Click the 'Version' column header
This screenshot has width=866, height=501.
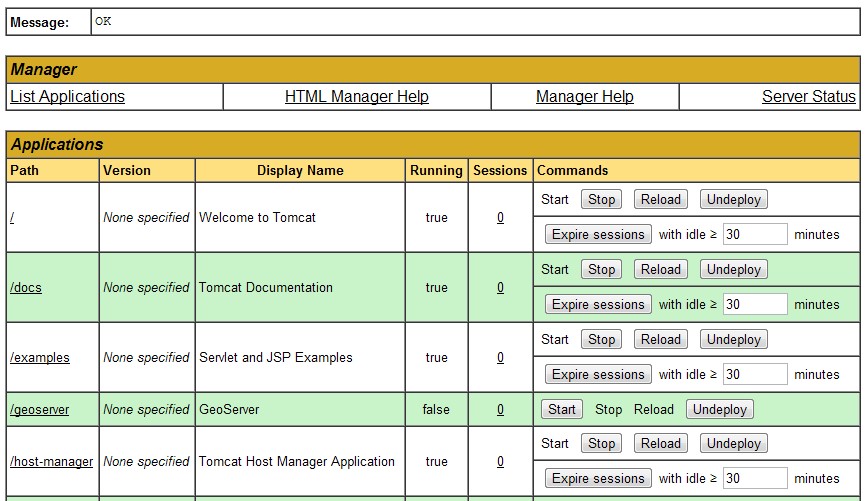click(x=127, y=171)
